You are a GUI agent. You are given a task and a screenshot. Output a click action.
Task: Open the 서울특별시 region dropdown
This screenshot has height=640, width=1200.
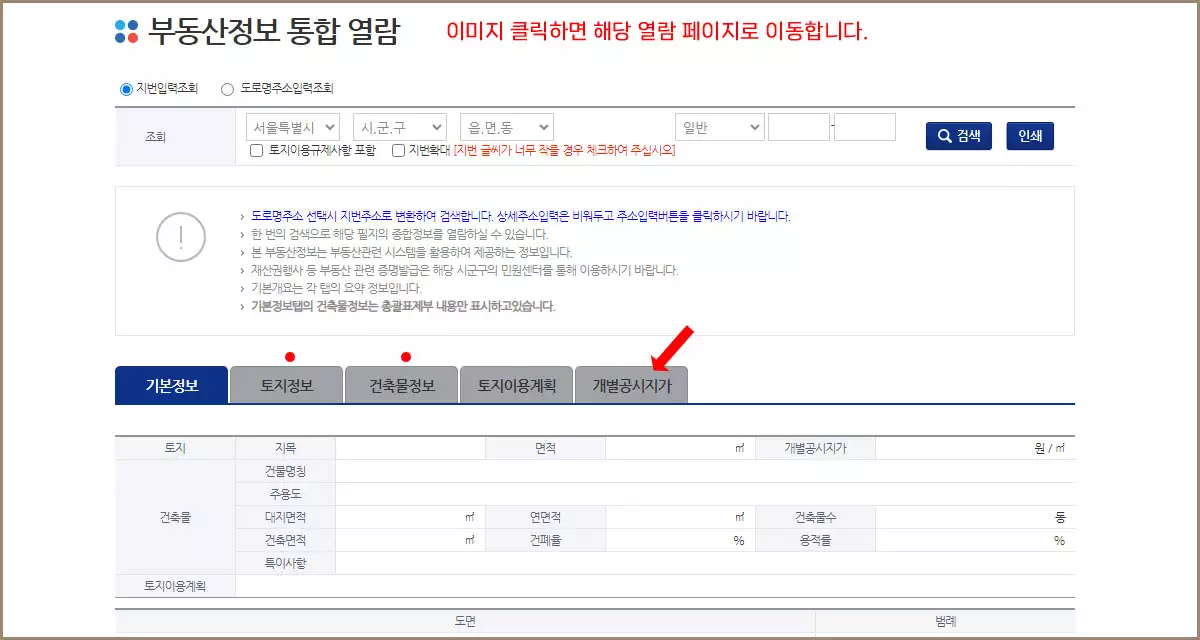click(x=295, y=127)
